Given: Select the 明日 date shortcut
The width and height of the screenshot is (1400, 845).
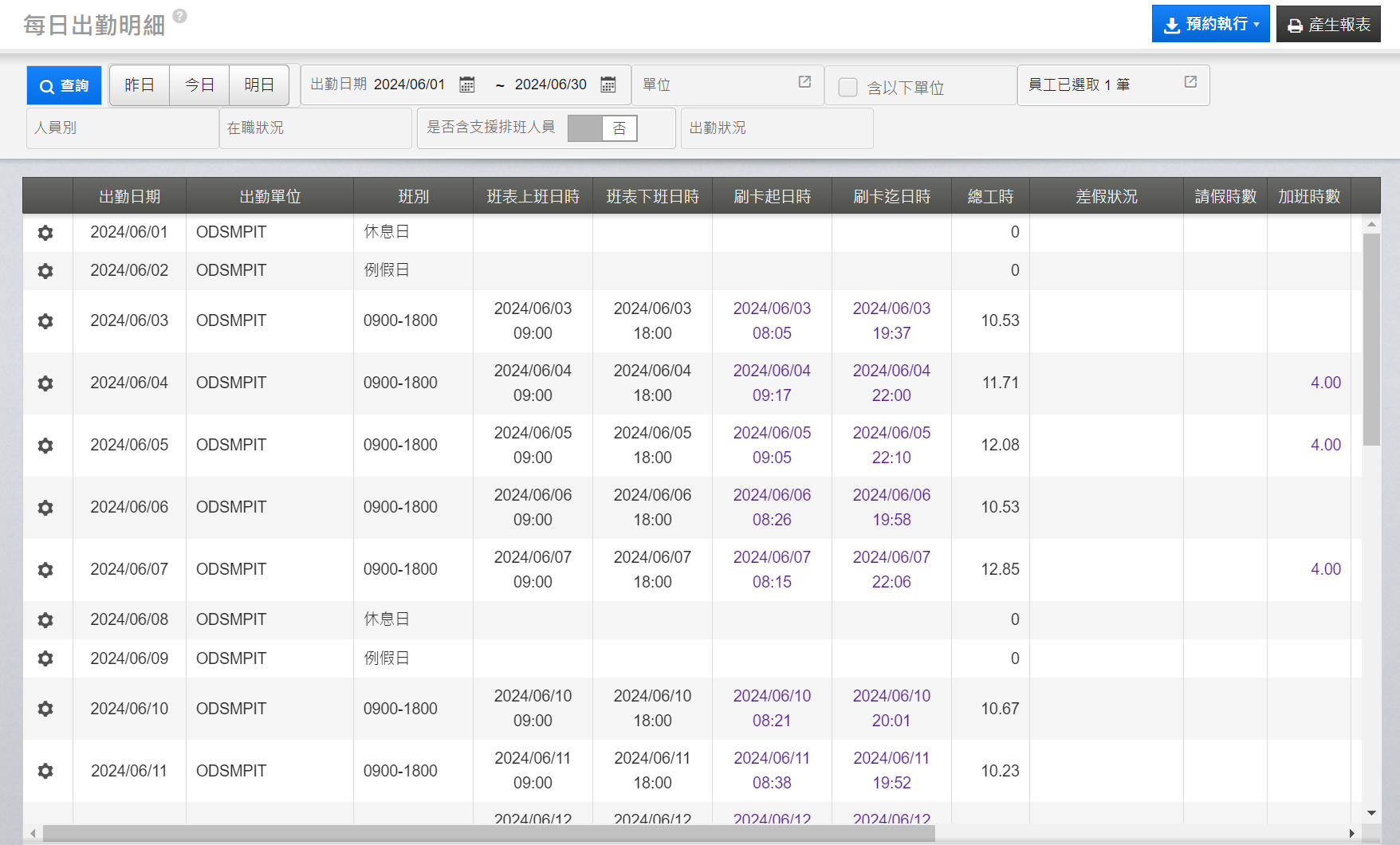Looking at the screenshot, I should (259, 85).
